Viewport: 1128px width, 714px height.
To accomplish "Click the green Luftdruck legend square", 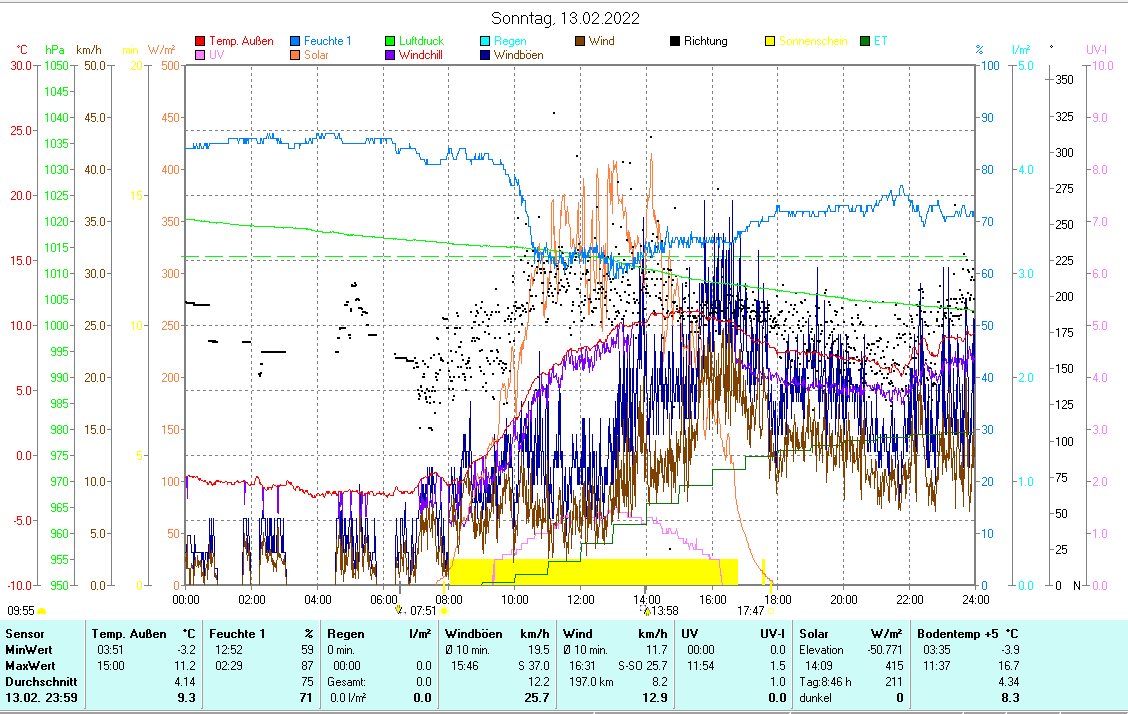I will tap(389, 42).
